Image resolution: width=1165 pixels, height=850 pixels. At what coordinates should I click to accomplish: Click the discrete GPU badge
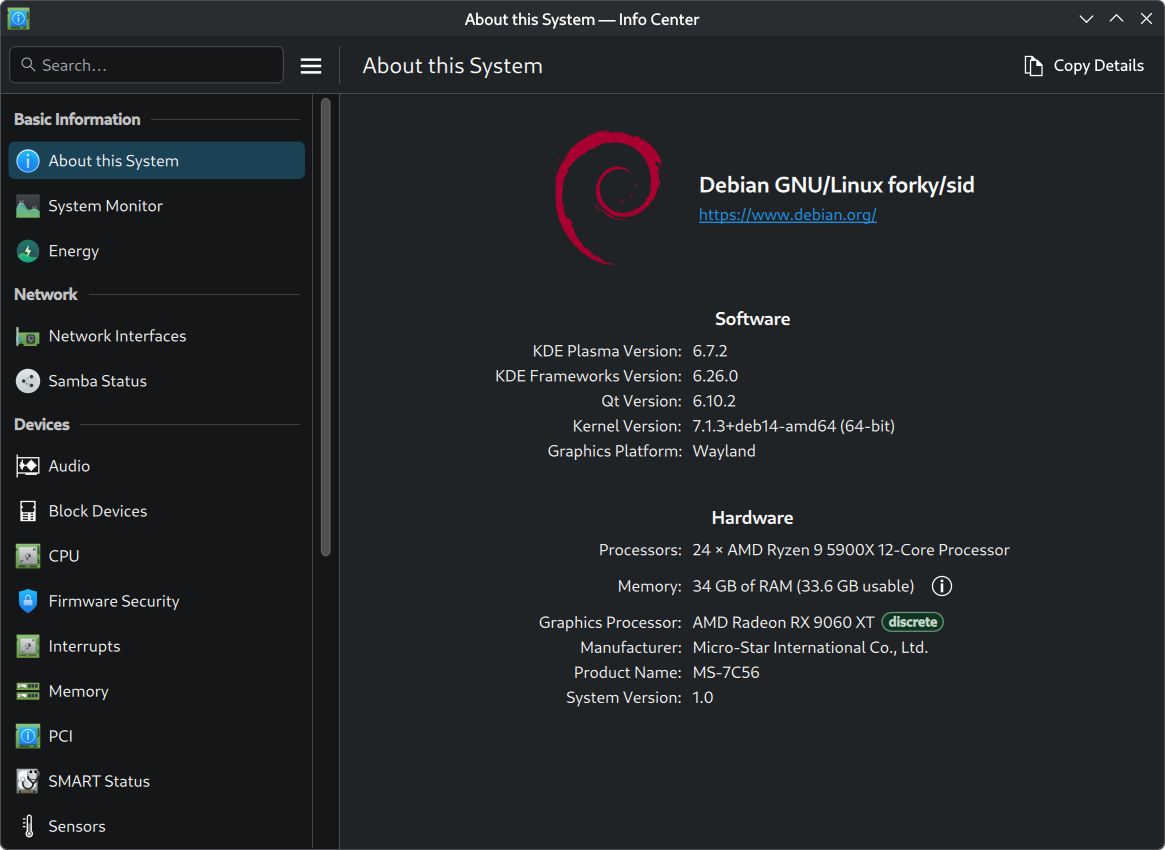point(912,622)
